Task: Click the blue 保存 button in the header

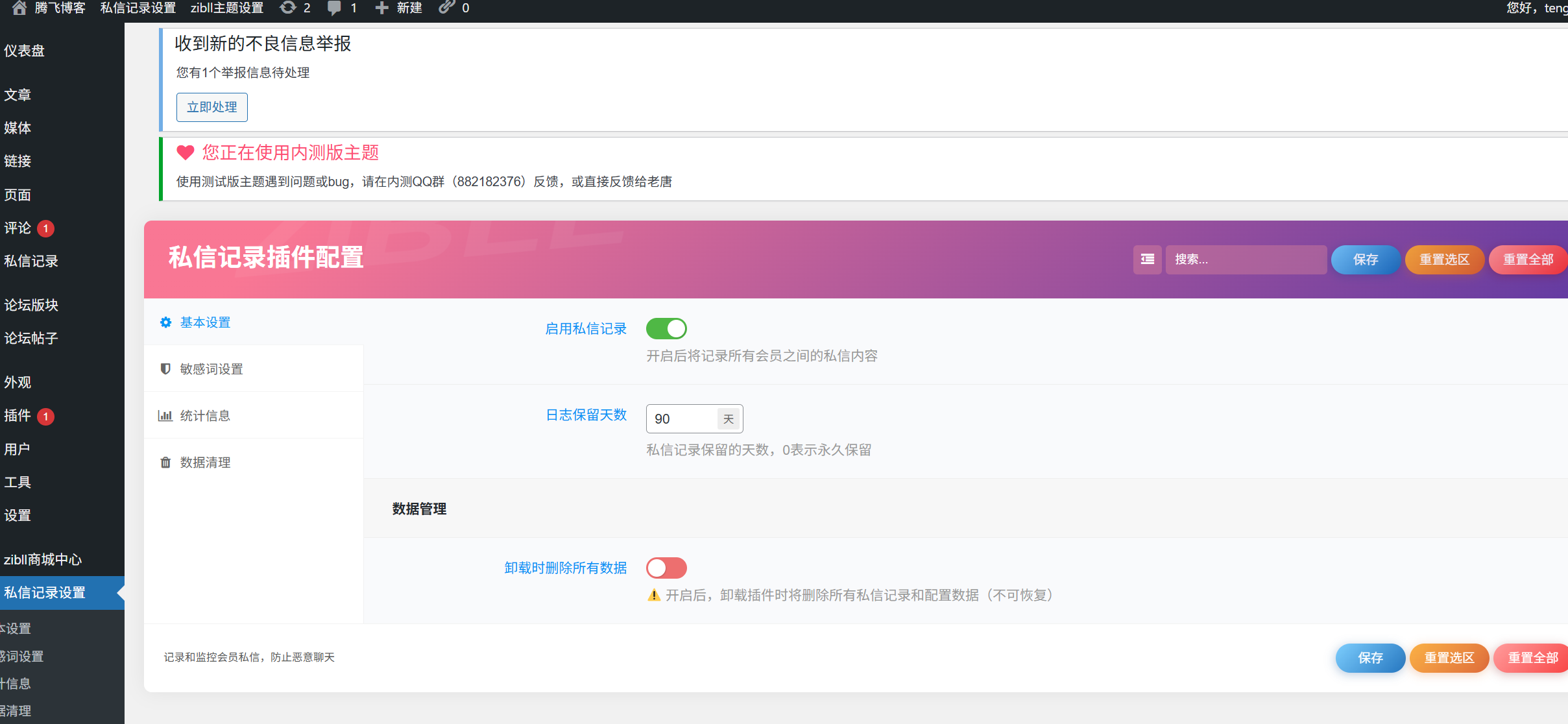Action: (x=1365, y=259)
